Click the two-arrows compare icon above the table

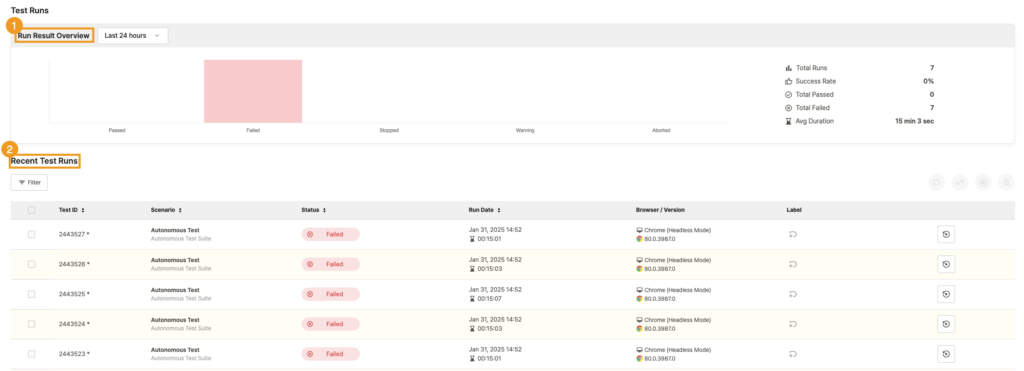click(x=959, y=183)
